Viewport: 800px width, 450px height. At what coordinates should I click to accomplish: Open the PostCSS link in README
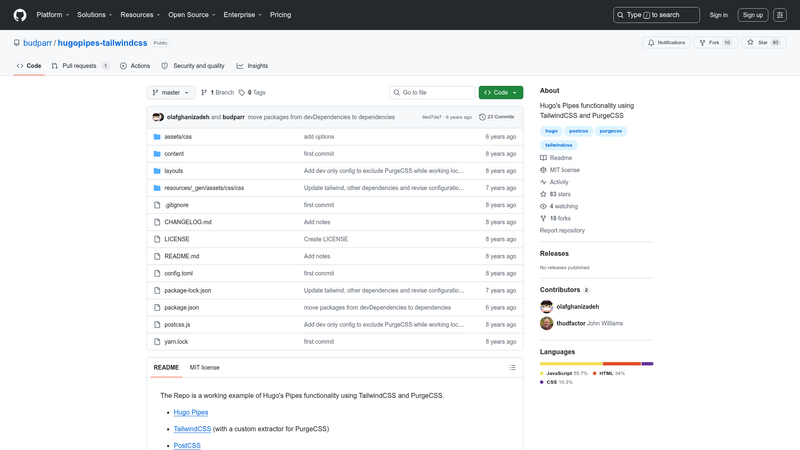tap(187, 445)
